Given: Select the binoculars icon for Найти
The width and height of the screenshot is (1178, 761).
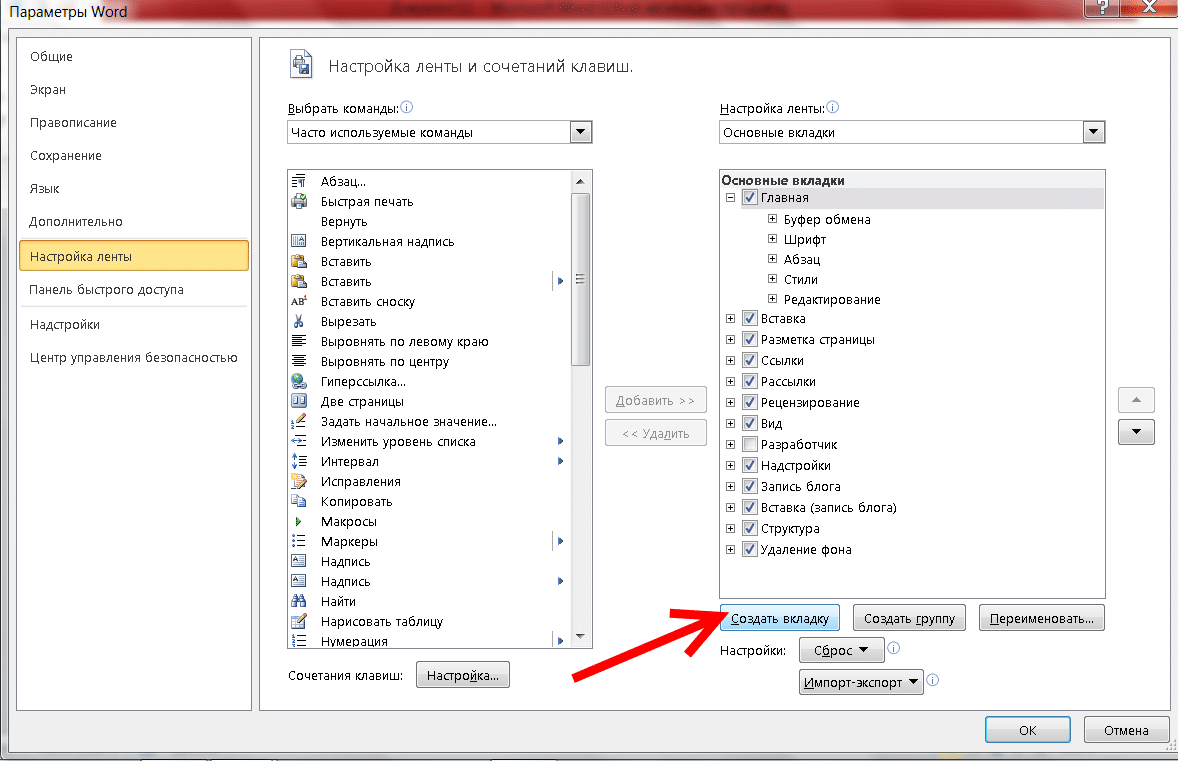Looking at the screenshot, I should point(299,601).
